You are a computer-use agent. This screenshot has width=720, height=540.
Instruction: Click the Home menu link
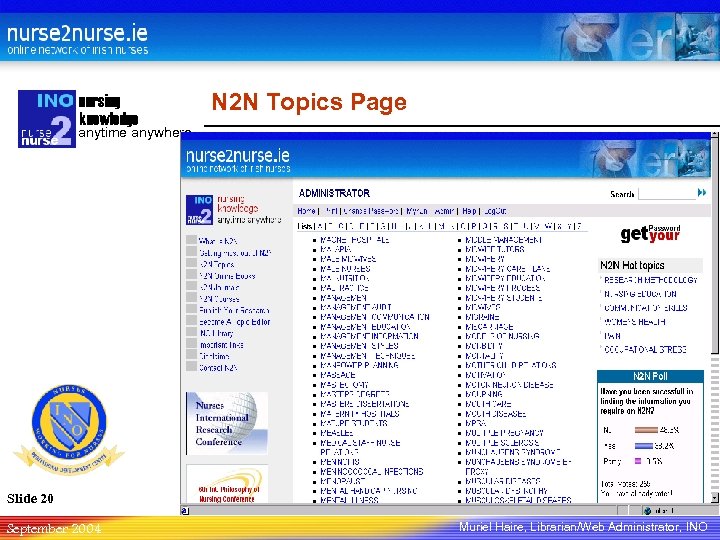pos(306,211)
